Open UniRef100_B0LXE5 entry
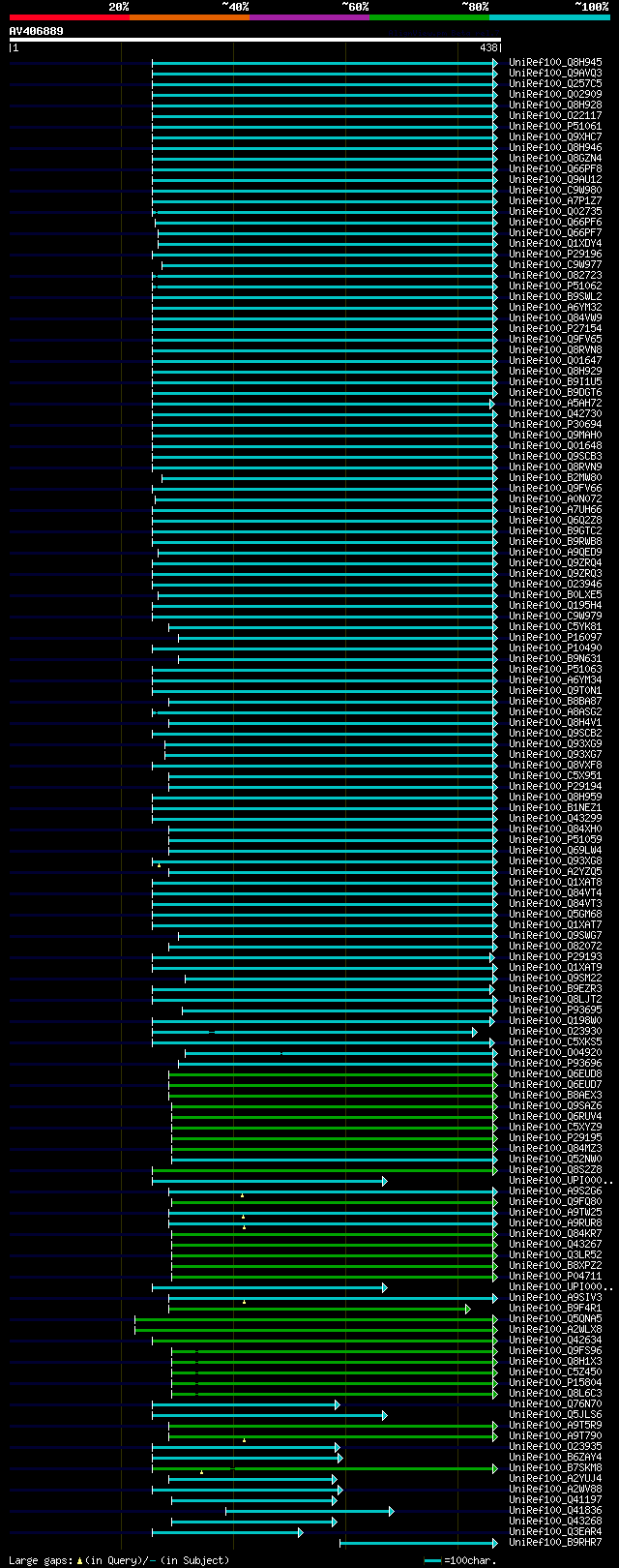Image resolution: width=619 pixels, height=1568 pixels. click(555, 595)
